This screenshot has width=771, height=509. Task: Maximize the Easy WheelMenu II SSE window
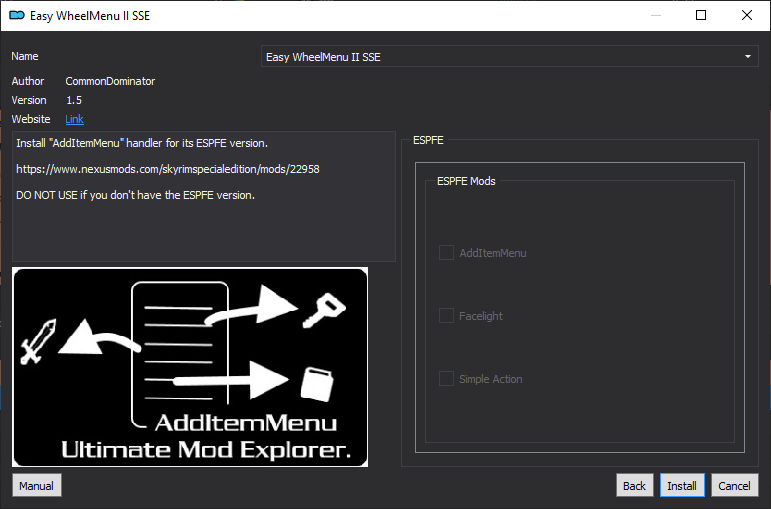[x=701, y=16]
